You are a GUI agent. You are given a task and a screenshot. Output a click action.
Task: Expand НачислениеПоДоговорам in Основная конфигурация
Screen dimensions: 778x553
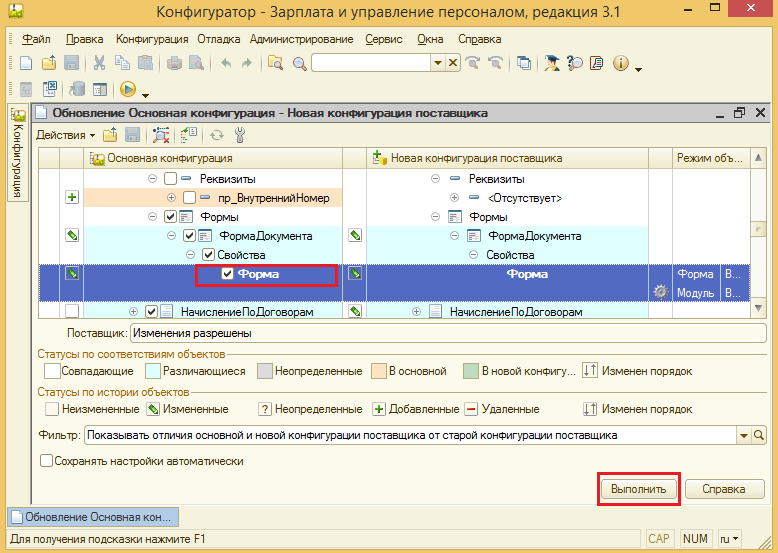pyautogui.click(x=133, y=311)
